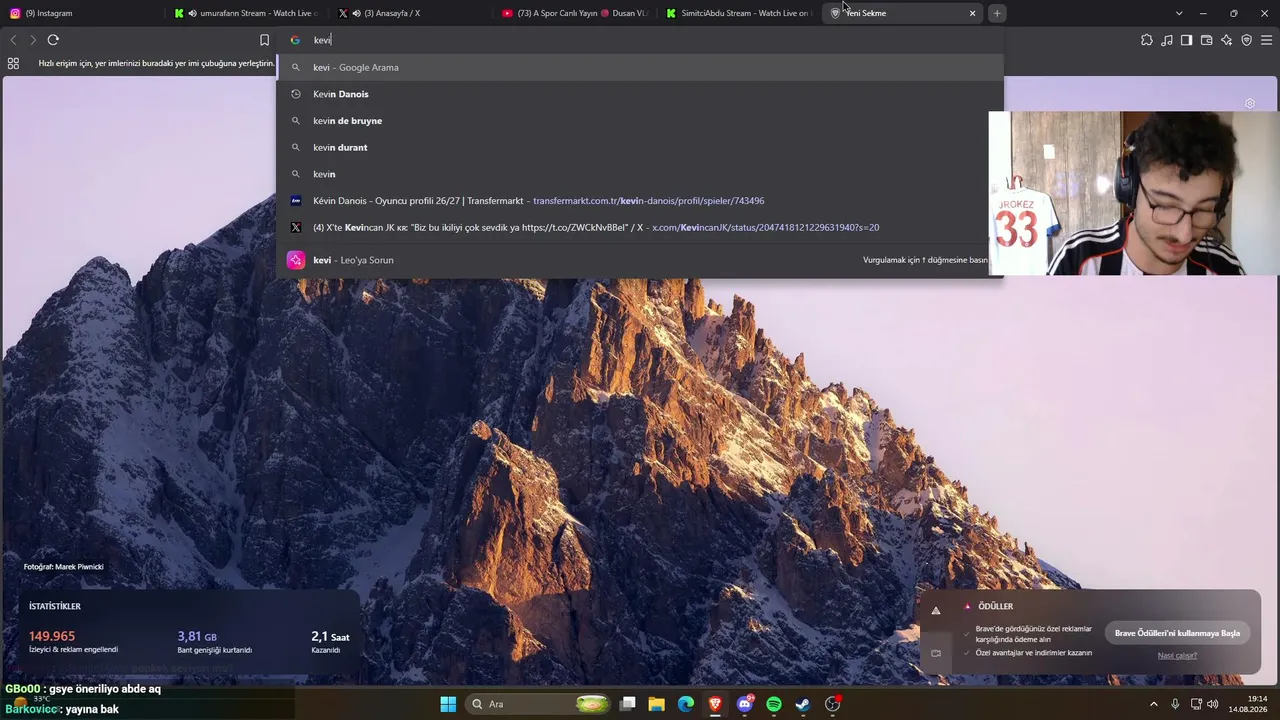The image size is (1280, 720).
Task: Open the Windows Start menu
Action: [448, 704]
